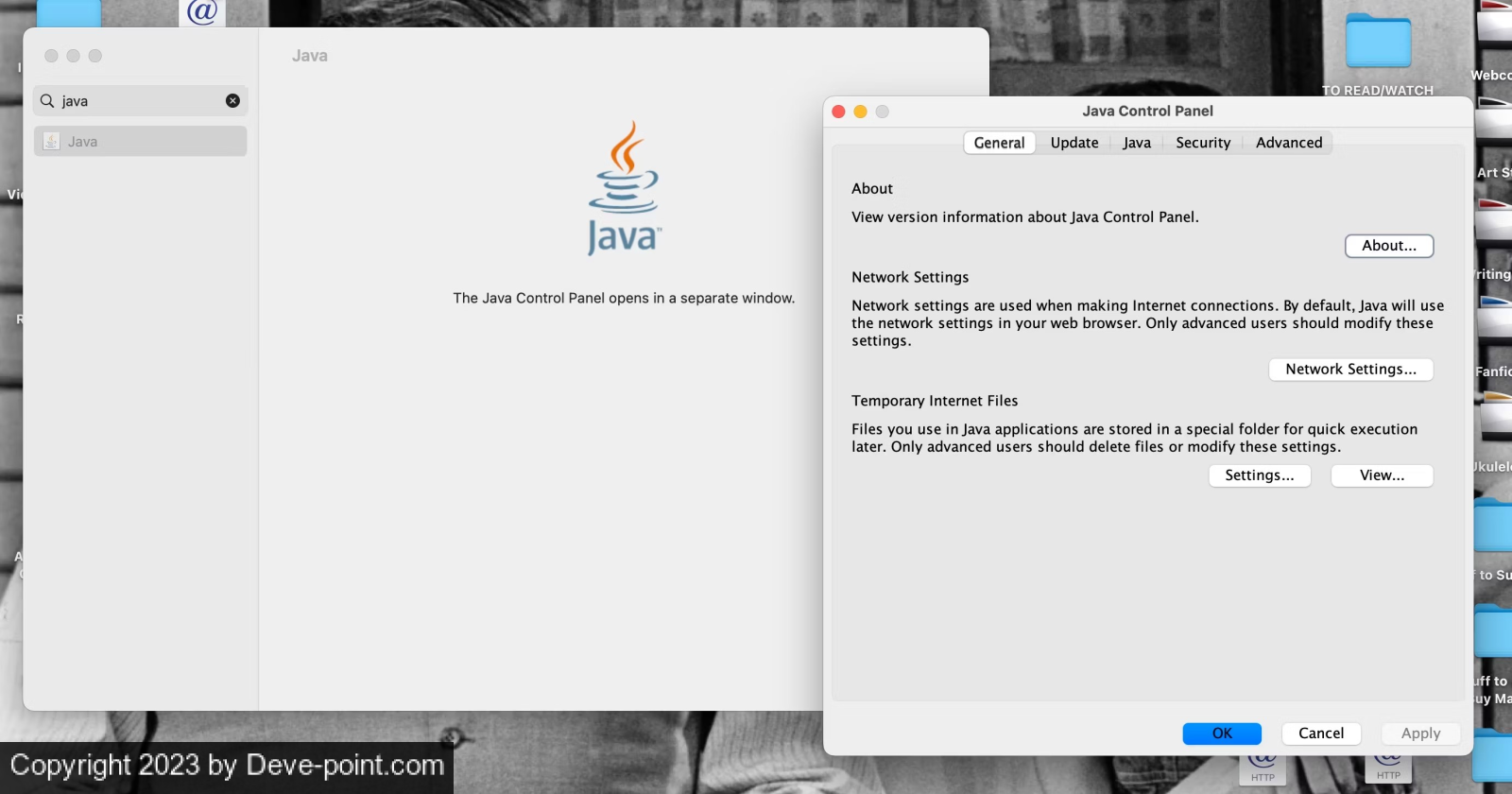Image resolution: width=1512 pixels, height=794 pixels.
Task: Minimize the Java Control Panel window
Action: click(x=860, y=112)
